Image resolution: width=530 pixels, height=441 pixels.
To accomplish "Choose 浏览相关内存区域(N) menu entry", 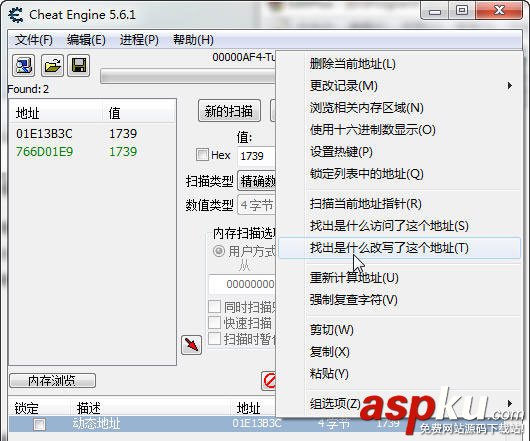I will point(399,108).
